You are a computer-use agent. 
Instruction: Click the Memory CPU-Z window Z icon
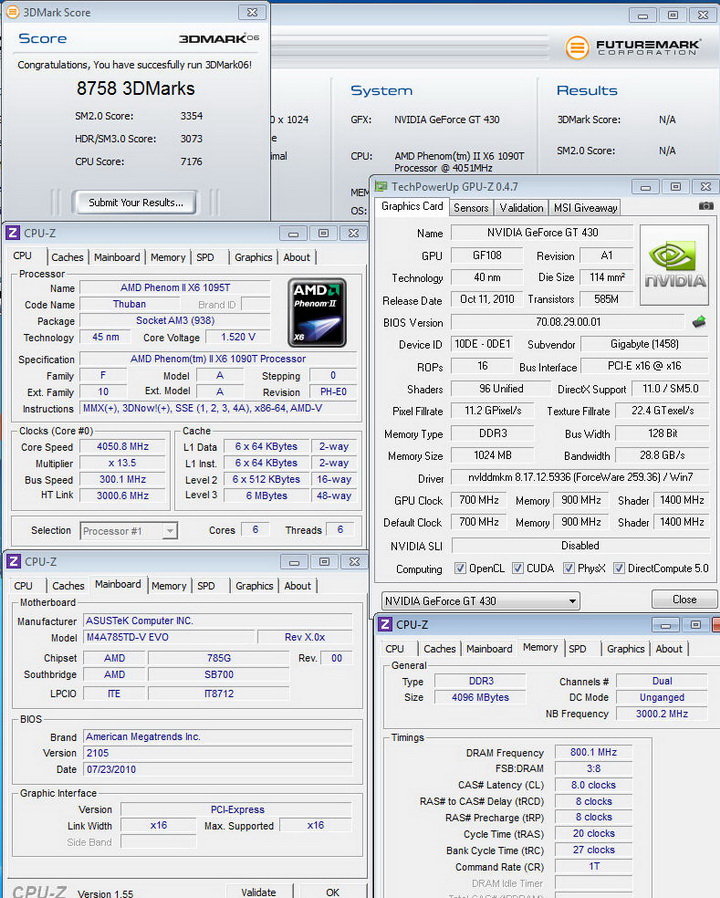(x=385, y=625)
